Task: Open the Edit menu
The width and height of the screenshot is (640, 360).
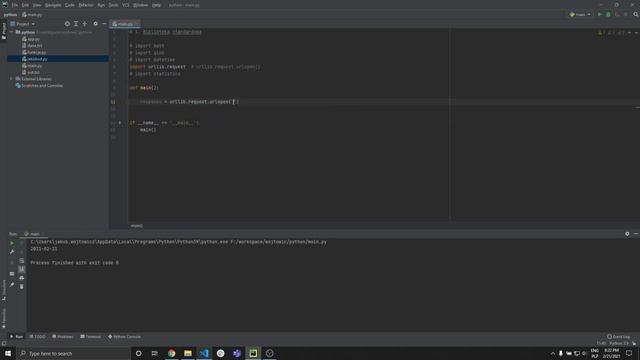Action: 25,5
